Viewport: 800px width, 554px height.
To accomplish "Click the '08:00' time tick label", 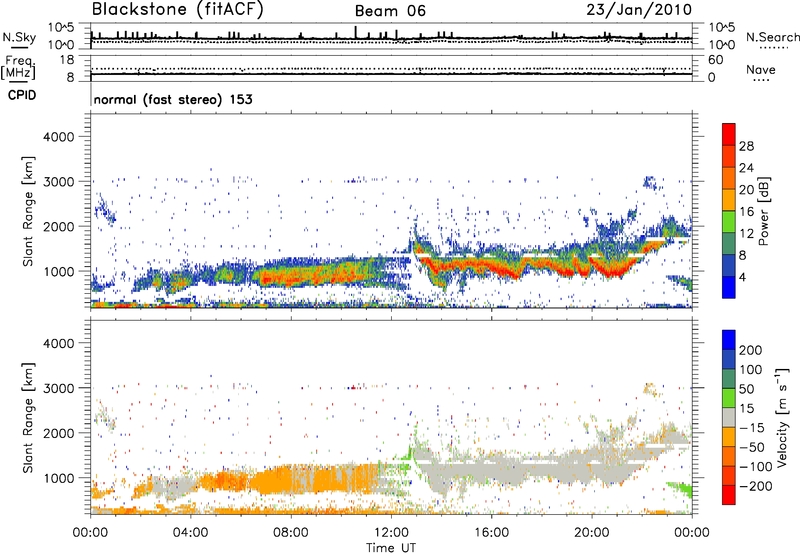I will coord(291,533).
